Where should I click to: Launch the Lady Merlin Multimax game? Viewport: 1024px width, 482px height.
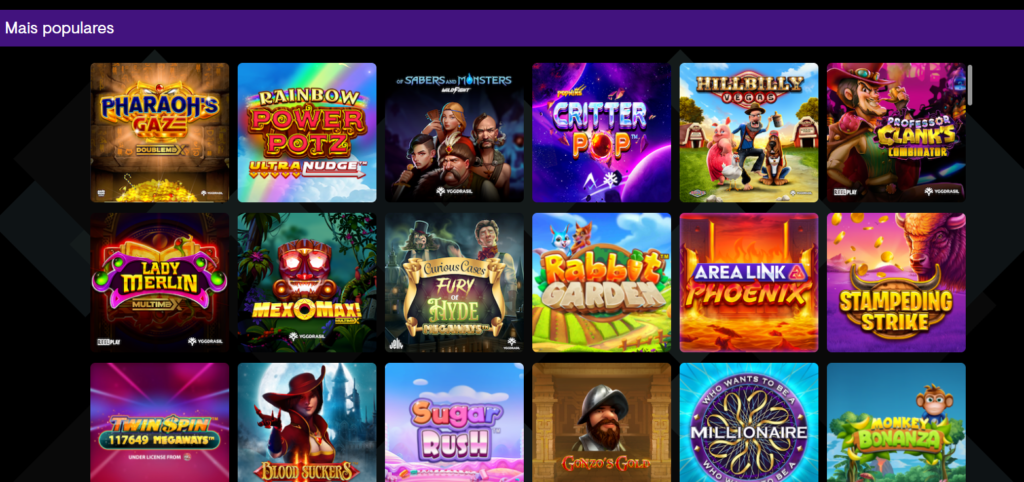[159, 283]
